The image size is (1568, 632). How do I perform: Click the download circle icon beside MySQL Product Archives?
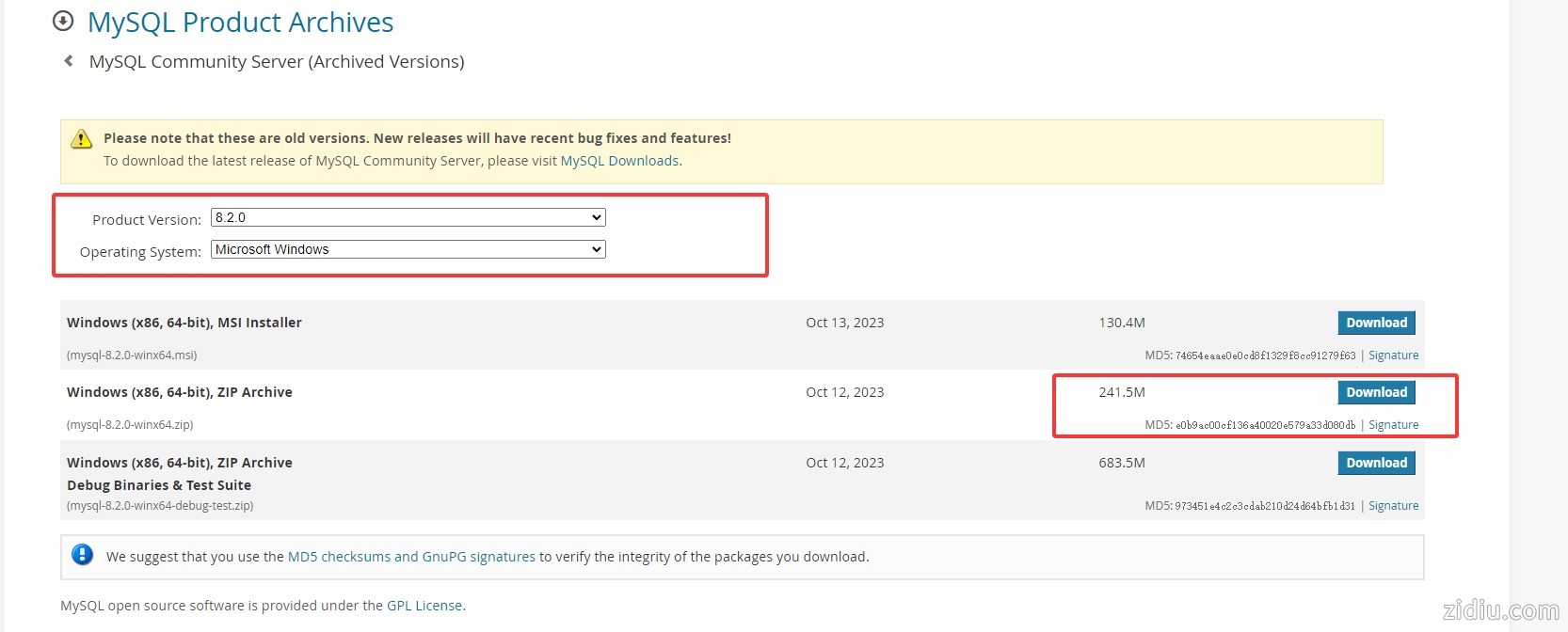click(x=63, y=21)
